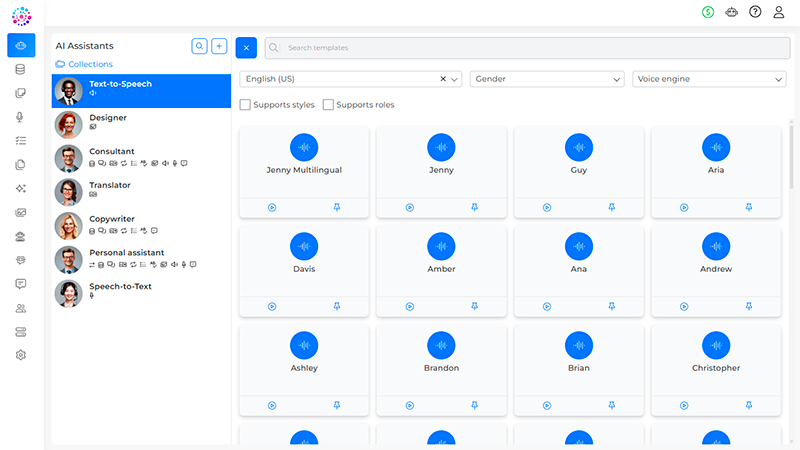Play the Andrew voice sample
Screen dimensions: 800x450
(x=684, y=306)
